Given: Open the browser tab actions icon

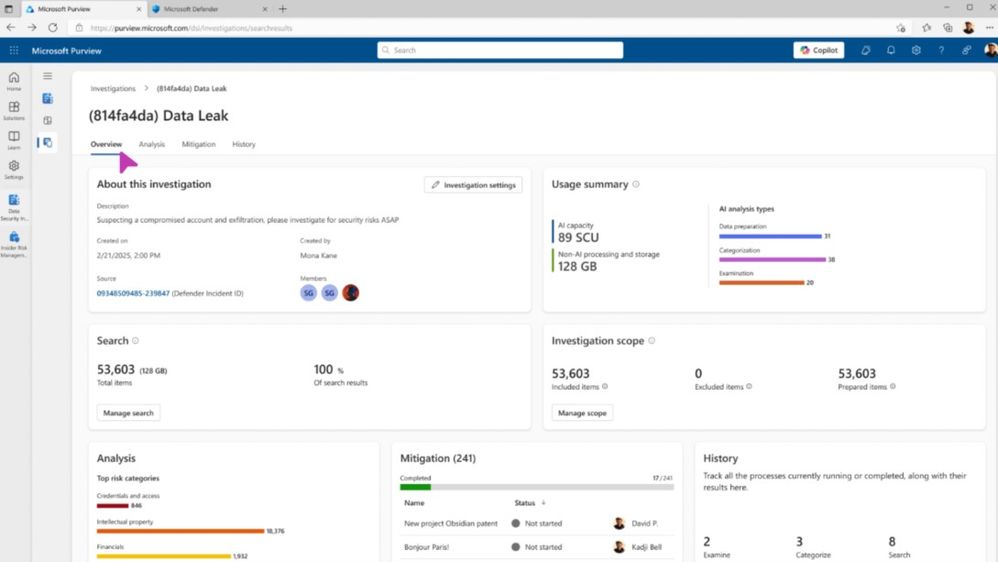Looking at the screenshot, I should tap(9, 9).
